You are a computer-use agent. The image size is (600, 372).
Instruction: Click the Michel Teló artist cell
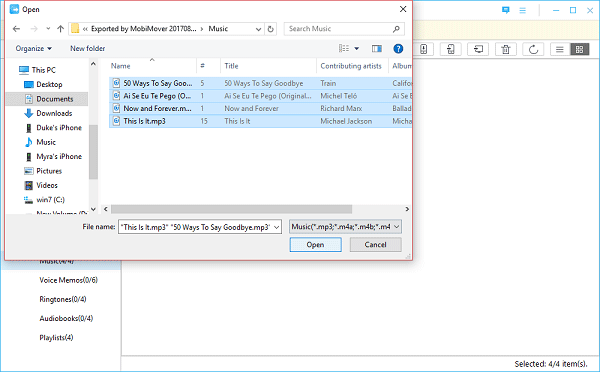pos(339,96)
